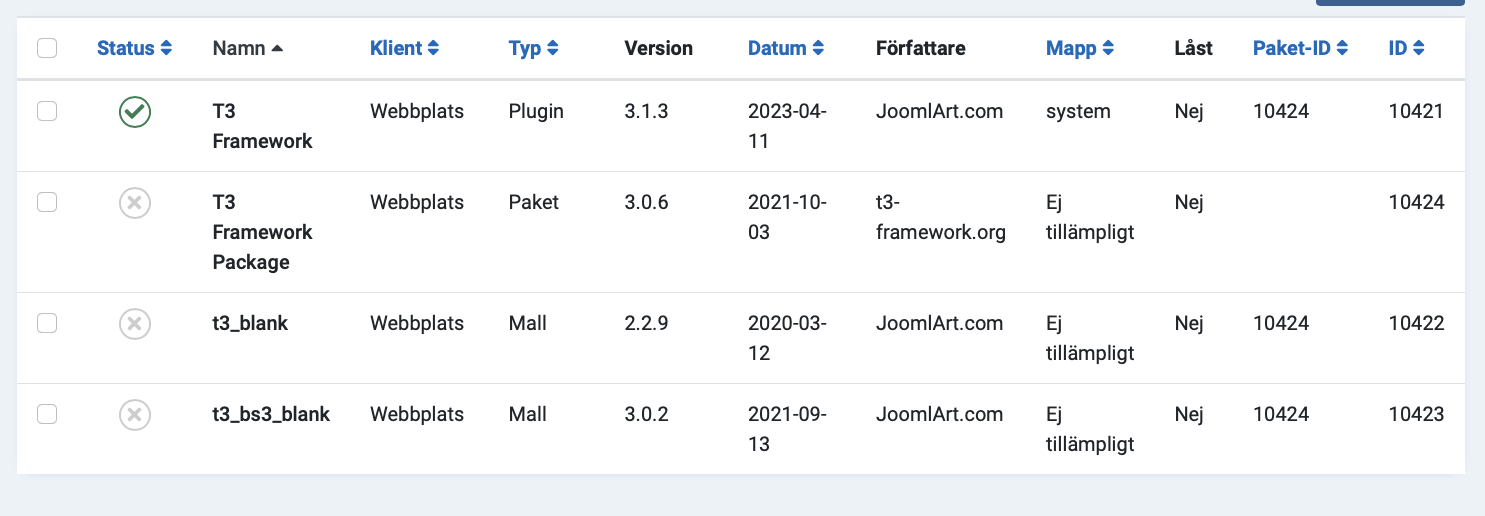Enable the t3_bs3_blank template status icon

[135, 414]
